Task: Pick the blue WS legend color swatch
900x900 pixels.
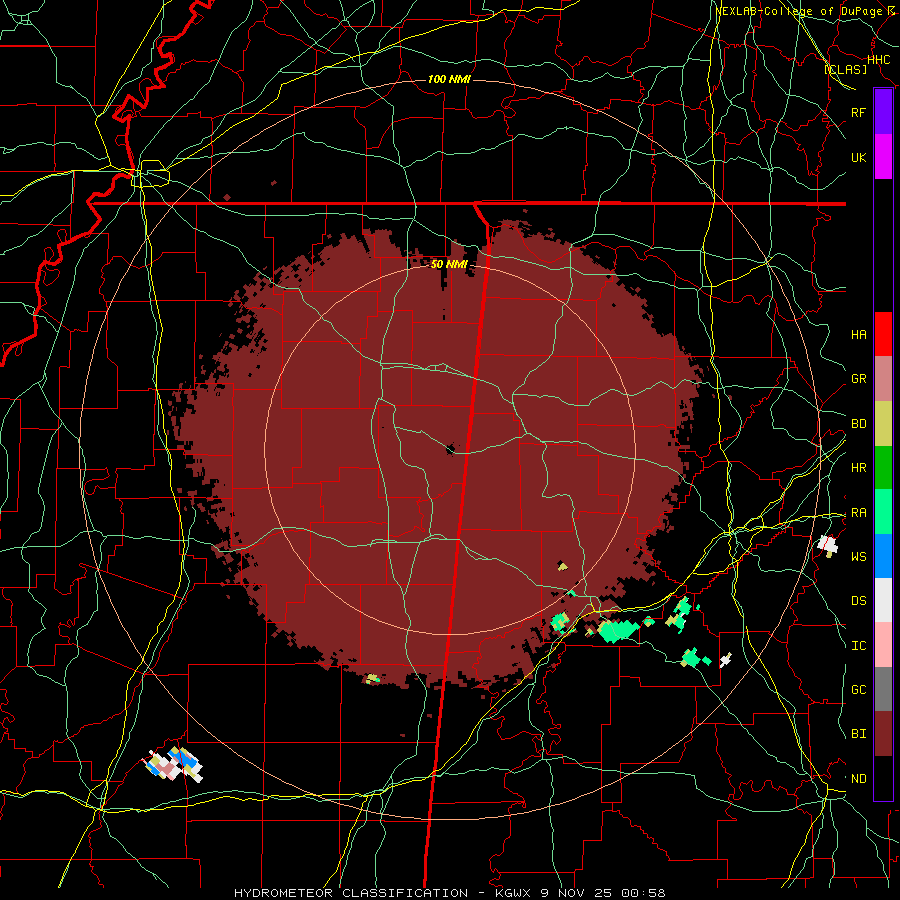Action: tap(883, 556)
